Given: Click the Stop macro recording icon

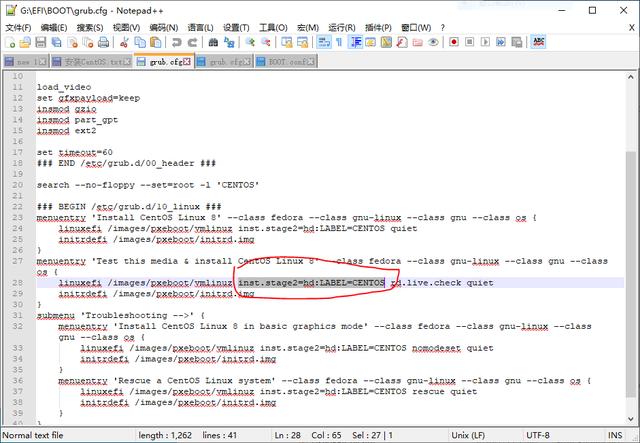Looking at the screenshot, I should [x=469, y=42].
